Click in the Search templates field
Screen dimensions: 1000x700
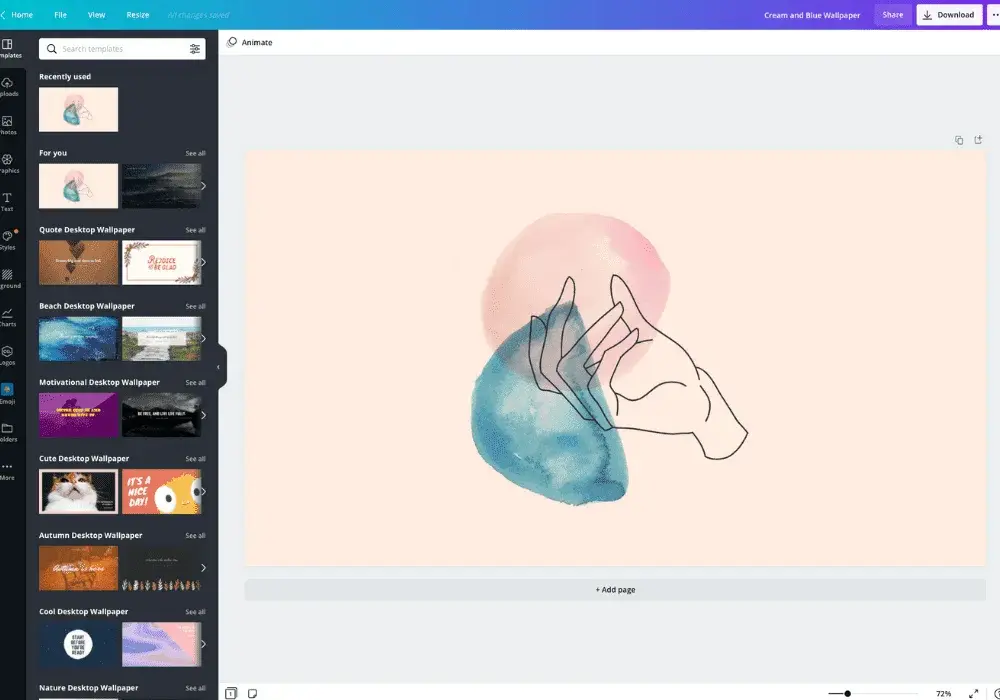click(x=122, y=49)
